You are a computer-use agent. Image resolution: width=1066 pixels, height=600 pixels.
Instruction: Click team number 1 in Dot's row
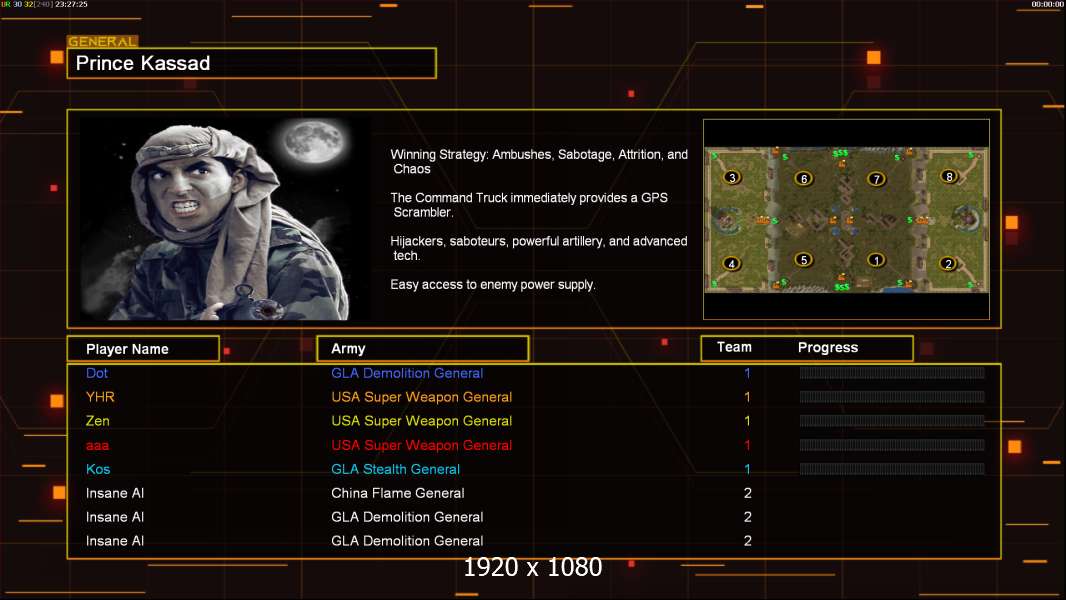click(747, 373)
